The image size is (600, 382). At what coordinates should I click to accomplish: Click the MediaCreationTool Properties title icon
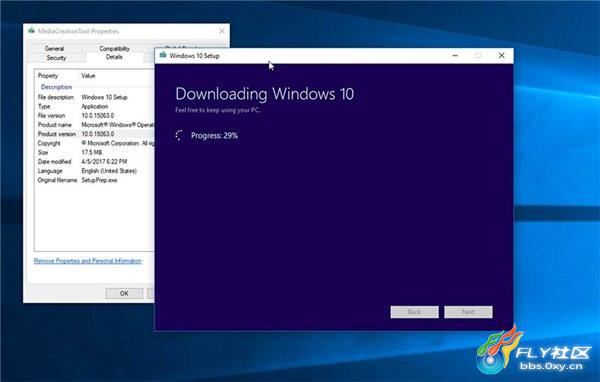tap(31, 31)
